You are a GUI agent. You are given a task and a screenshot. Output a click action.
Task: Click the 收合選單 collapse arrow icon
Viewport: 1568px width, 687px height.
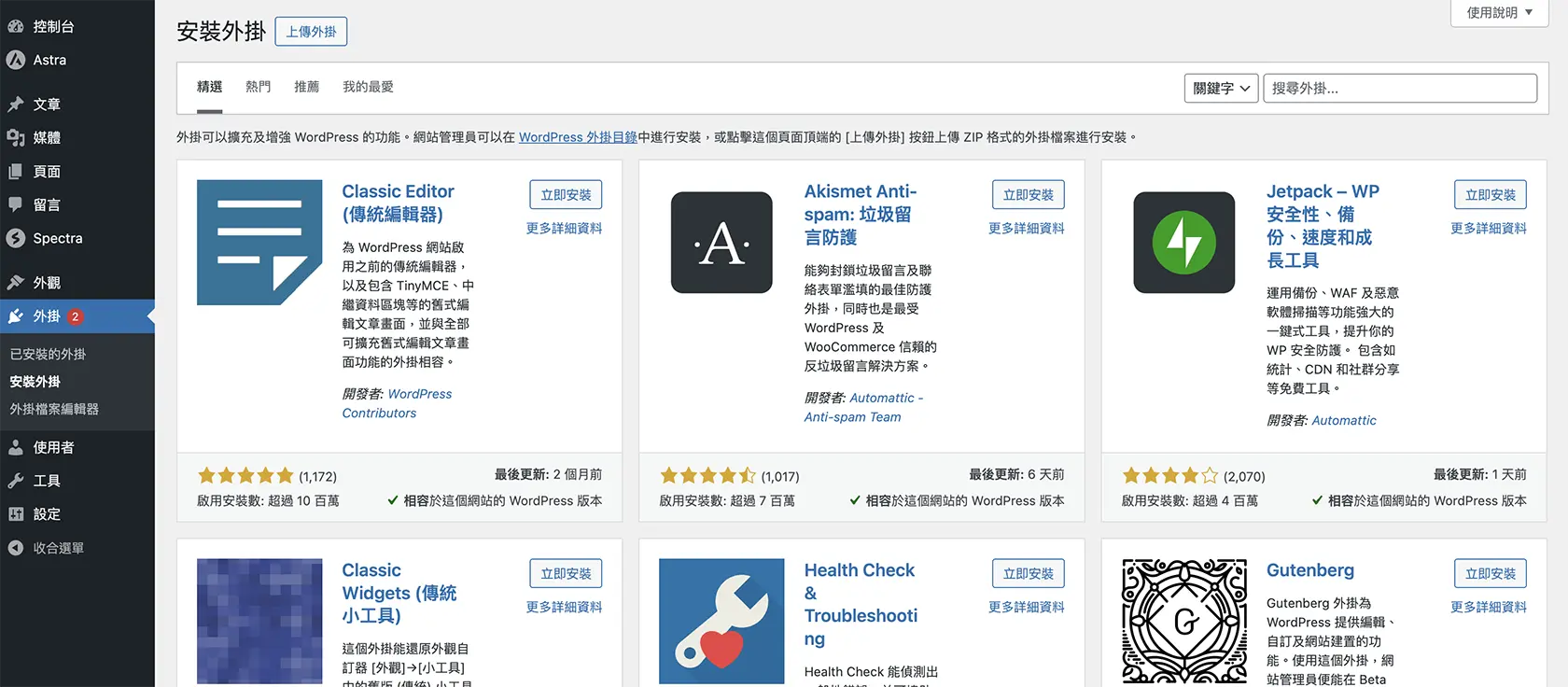16,548
